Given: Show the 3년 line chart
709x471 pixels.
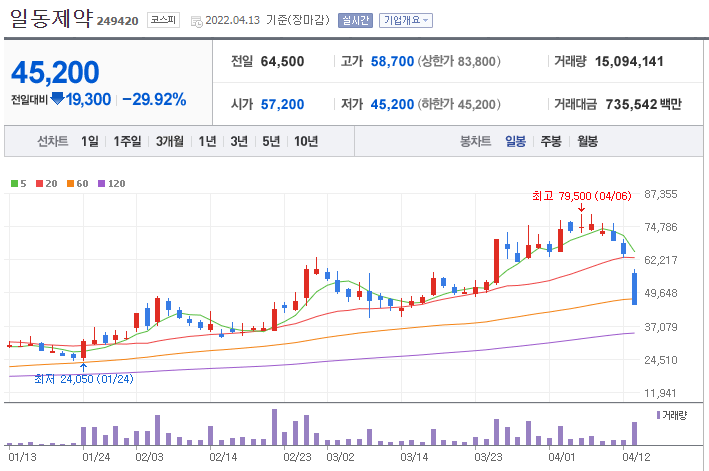Looking at the screenshot, I should 239,141.
